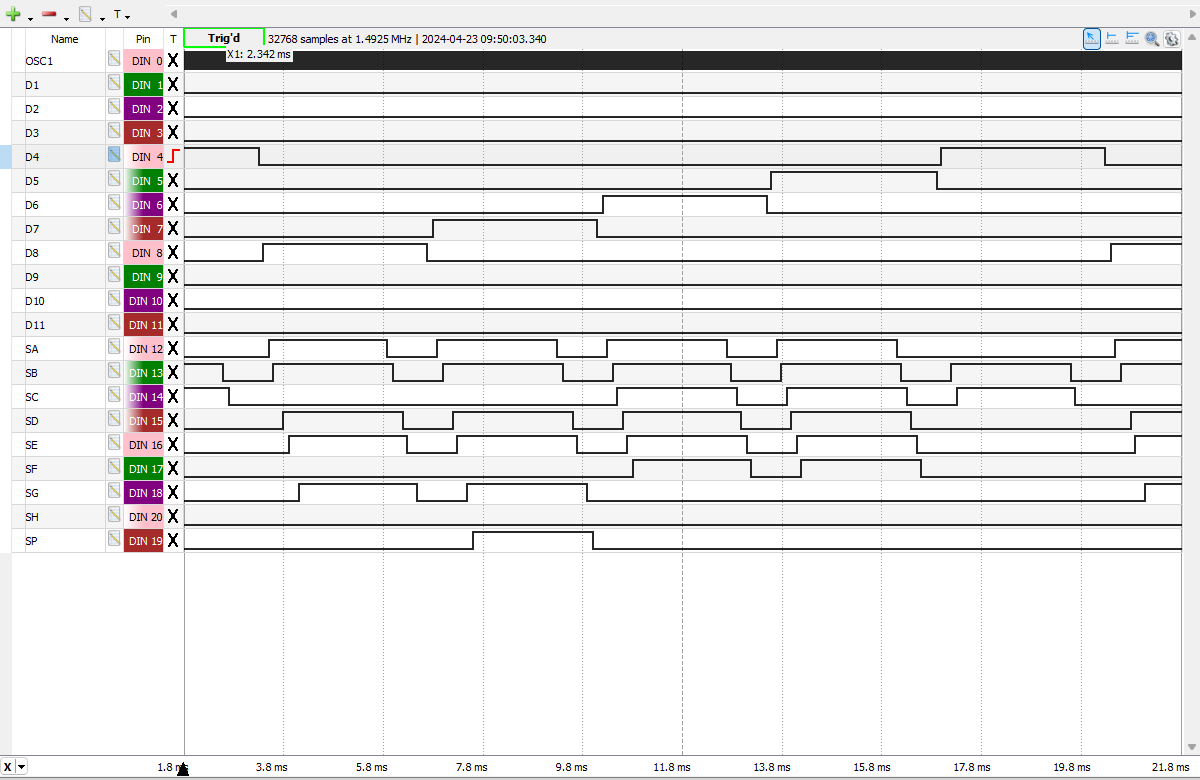Click the green DIN 5 pin cell
Image resolution: width=1200 pixels, height=780 pixels.
[x=144, y=180]
